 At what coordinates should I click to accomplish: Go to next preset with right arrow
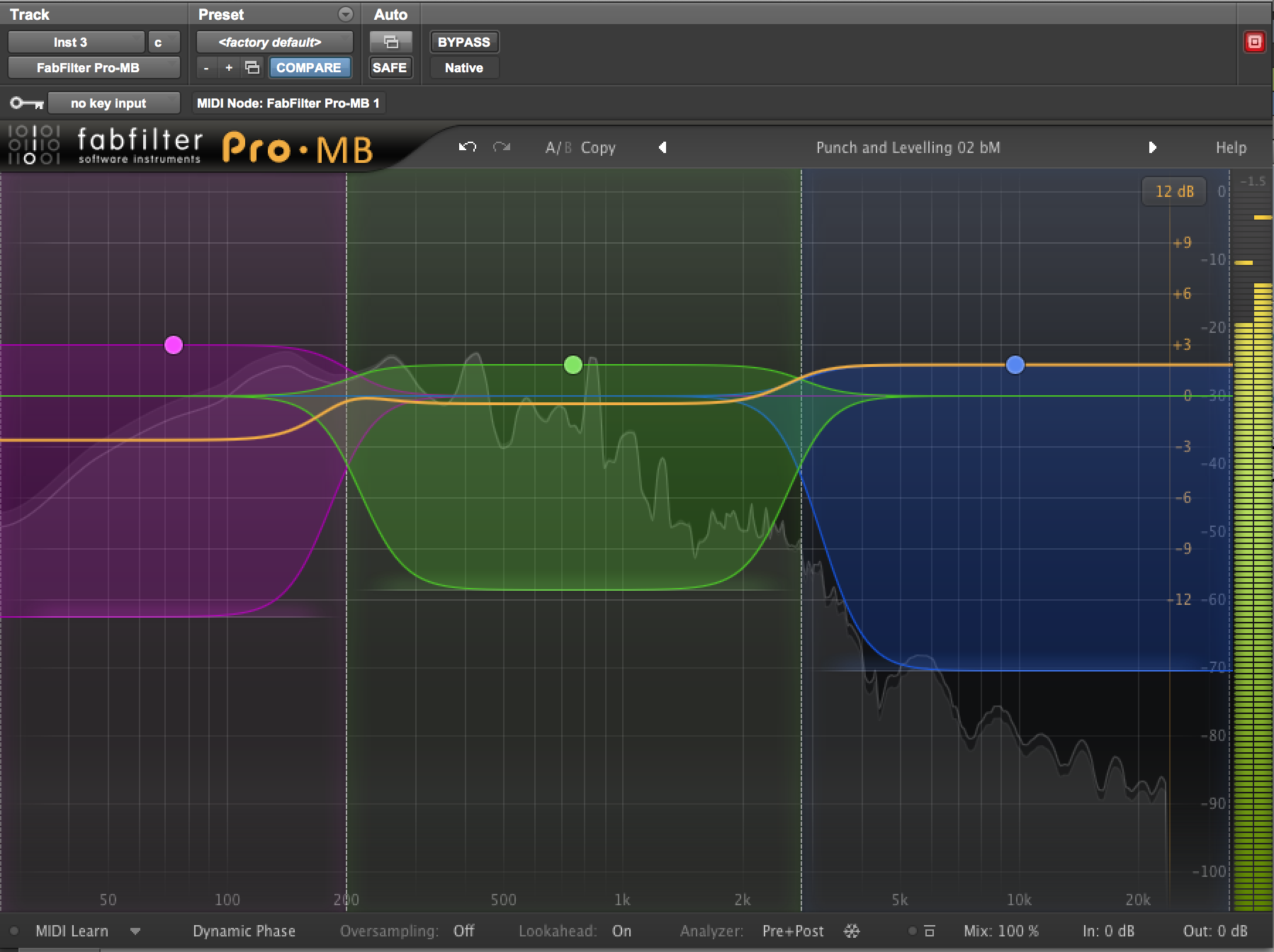(x=1152, y=147)
